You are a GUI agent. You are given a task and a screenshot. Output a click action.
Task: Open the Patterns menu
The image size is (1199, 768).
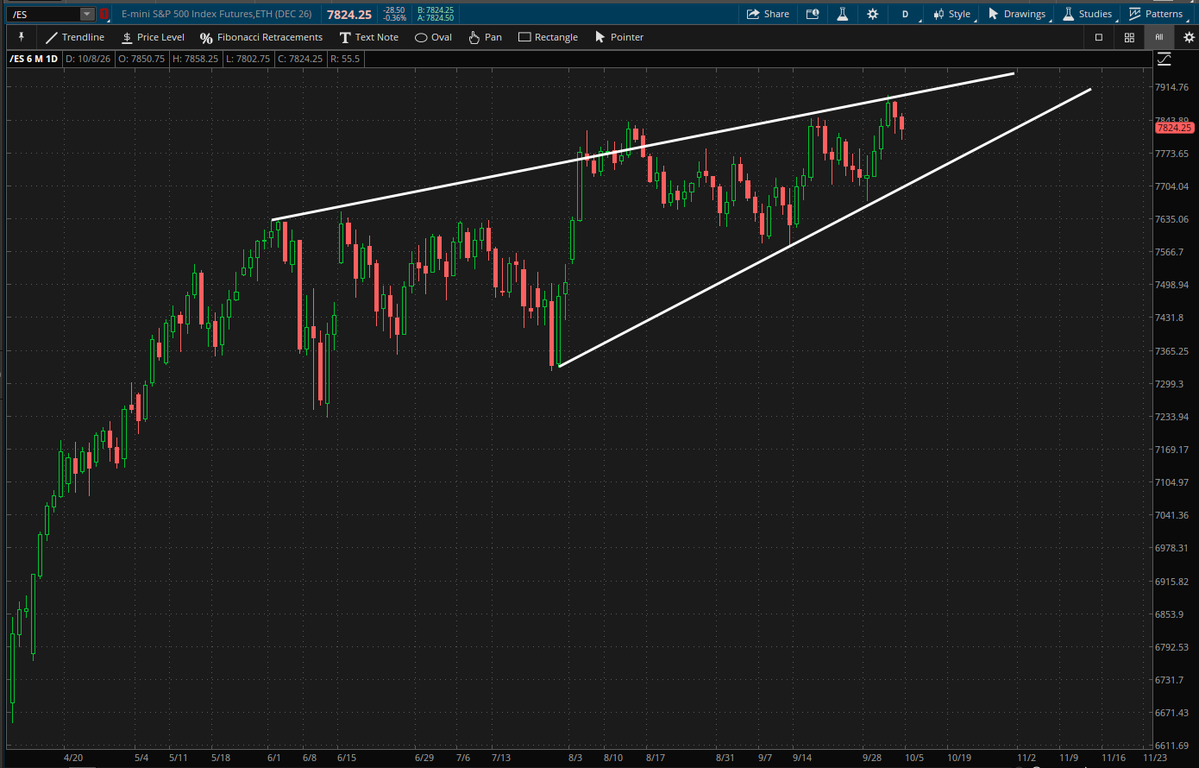[x=1156, y=14]
